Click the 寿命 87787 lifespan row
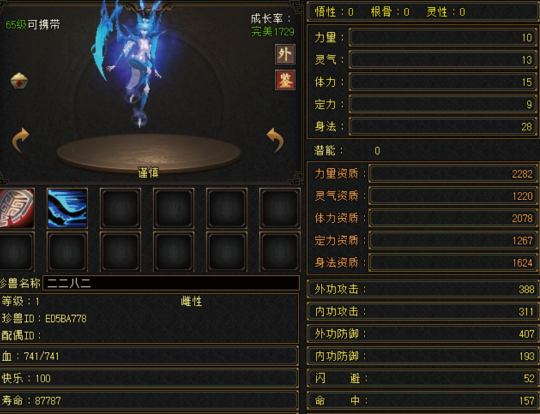 149,400
